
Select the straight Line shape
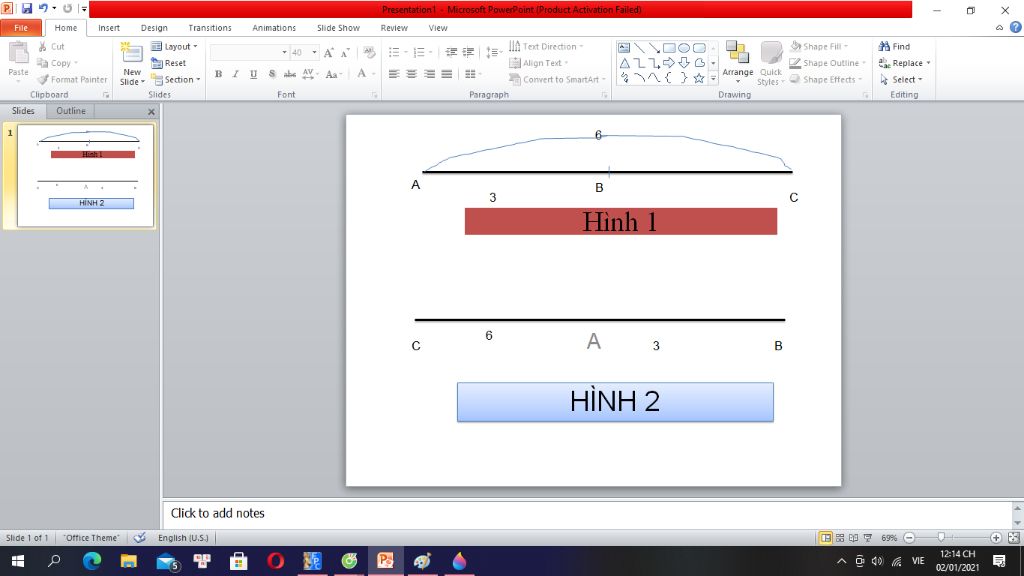pos(639,48)
